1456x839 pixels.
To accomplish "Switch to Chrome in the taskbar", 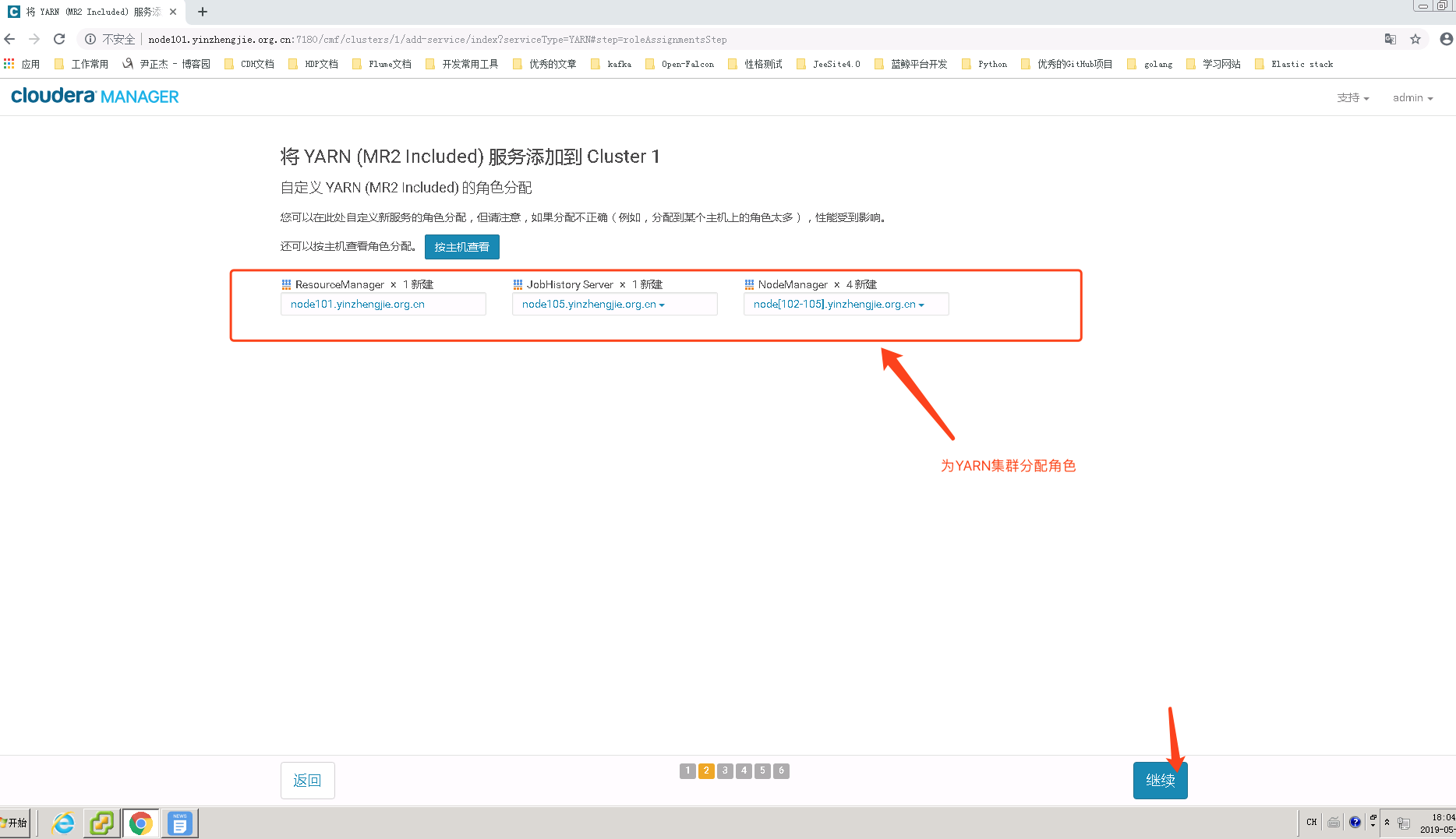I will point(141,823).
